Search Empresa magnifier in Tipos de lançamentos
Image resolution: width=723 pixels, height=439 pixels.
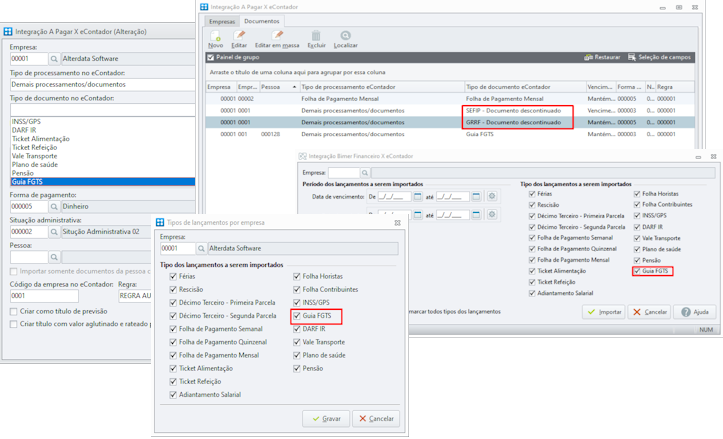201,248
